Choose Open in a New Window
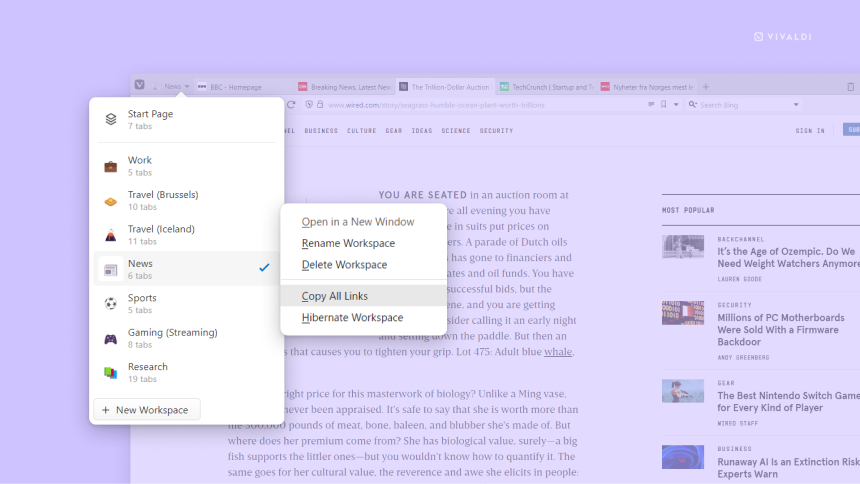 (364, 222)
